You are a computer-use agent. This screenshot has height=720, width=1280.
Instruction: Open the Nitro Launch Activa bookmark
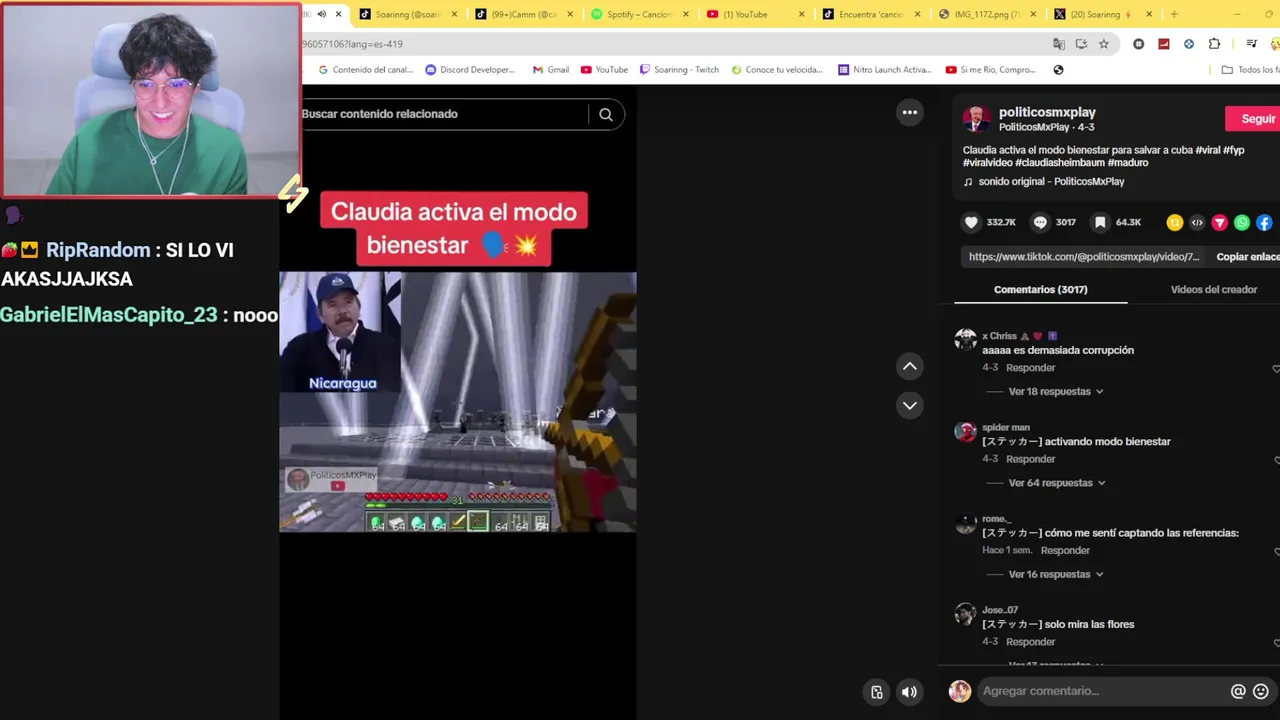click(x=884, y=70)
